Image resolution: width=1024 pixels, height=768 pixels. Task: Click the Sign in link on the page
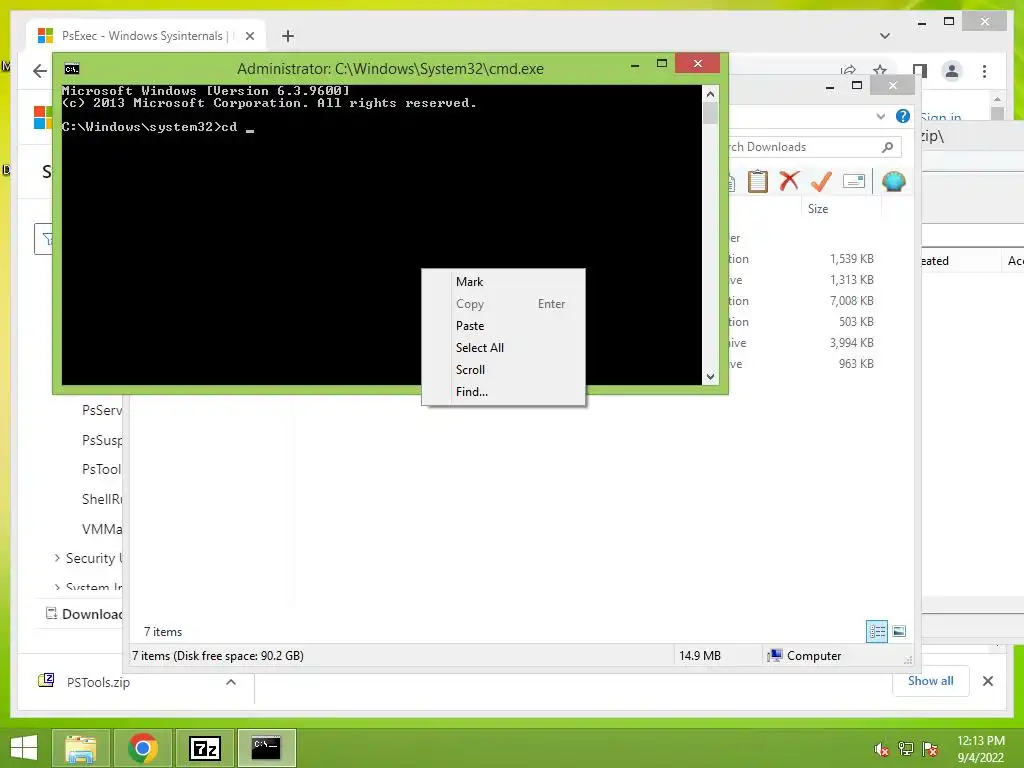(940, 118)
